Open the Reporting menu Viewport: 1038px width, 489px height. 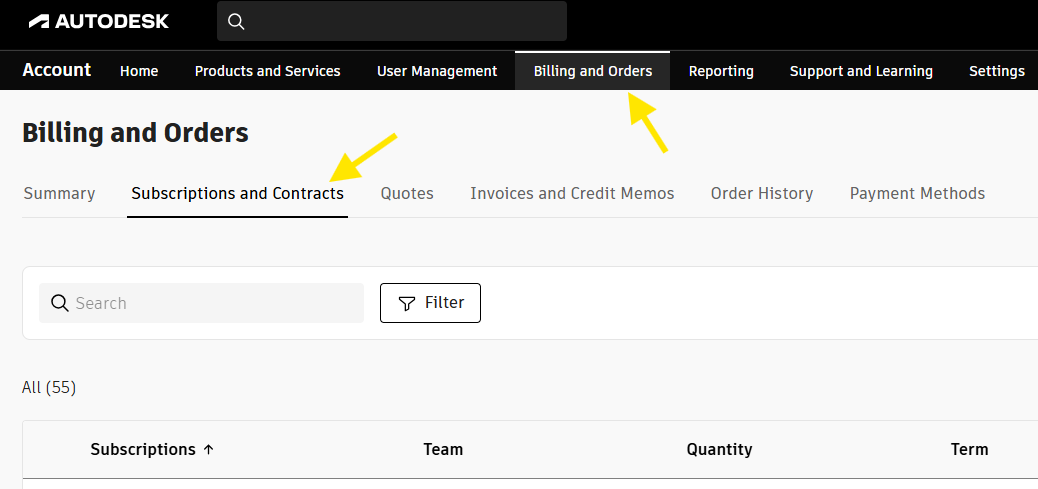tap(721, 71)
